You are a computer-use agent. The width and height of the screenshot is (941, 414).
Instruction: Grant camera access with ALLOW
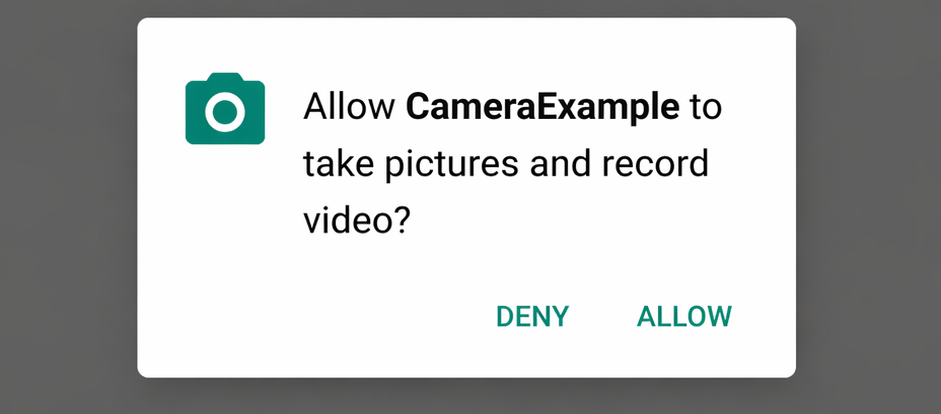(x=684, y=316)
